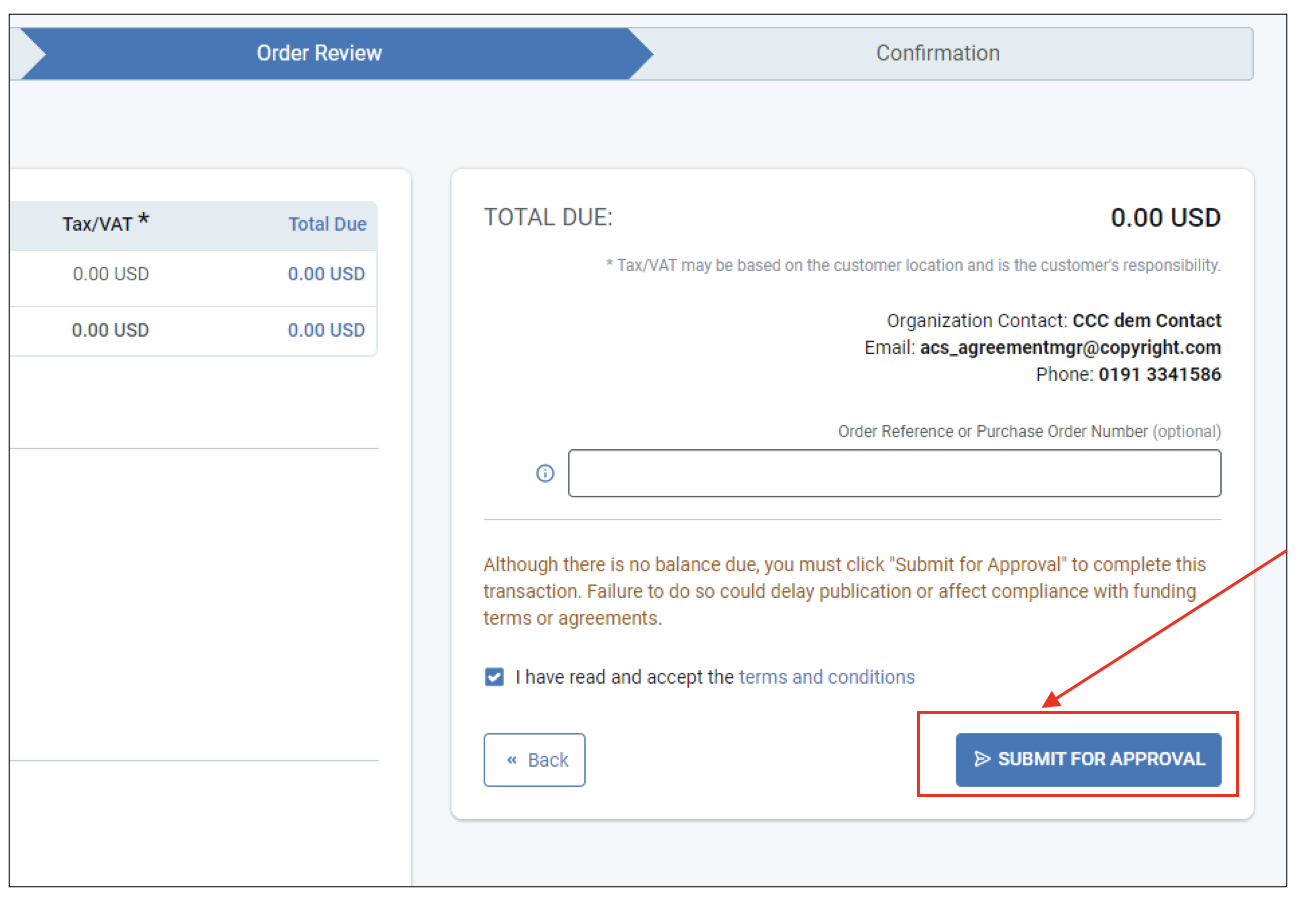Click the first row Total Due amount

click(326, 274)
